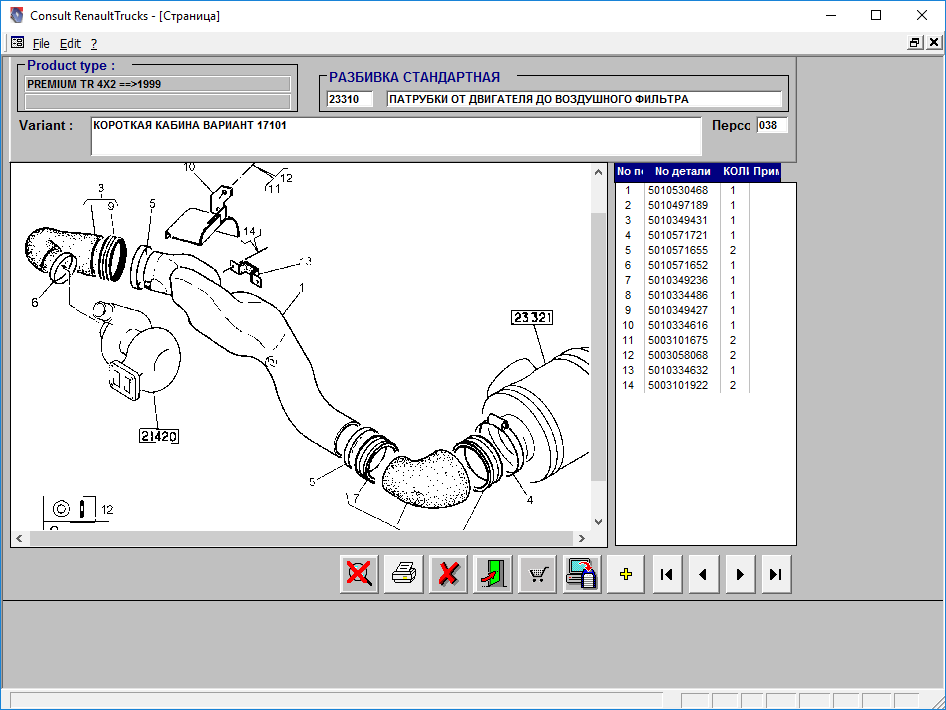Go to the previous page
946x710 pixels.
tap(703, 575)
